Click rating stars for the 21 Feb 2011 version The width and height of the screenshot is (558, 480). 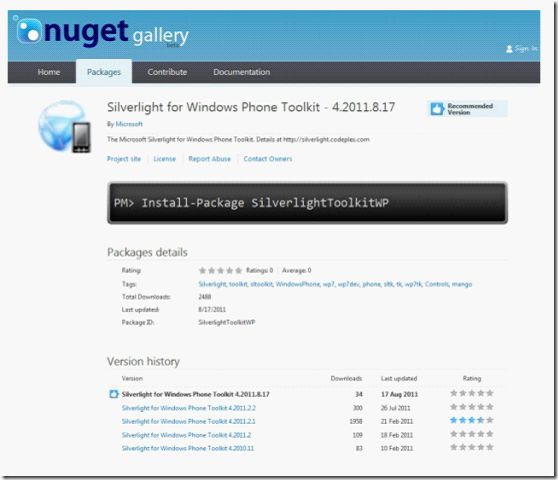472,420
